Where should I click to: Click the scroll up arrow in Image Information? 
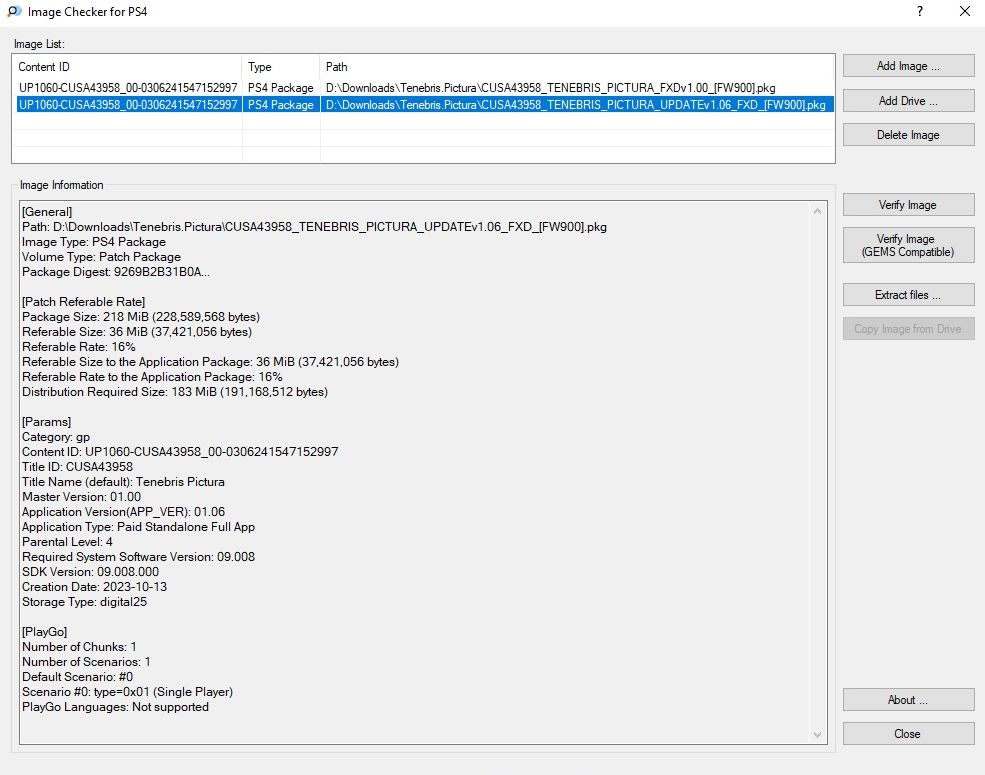tap(819, 211)
